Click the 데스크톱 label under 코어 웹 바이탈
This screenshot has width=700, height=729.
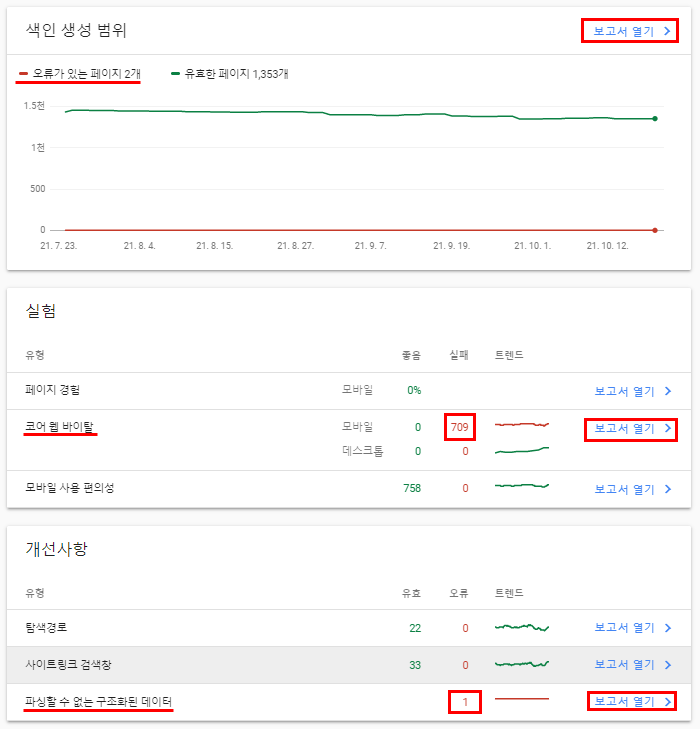click(x=363, y=451)
